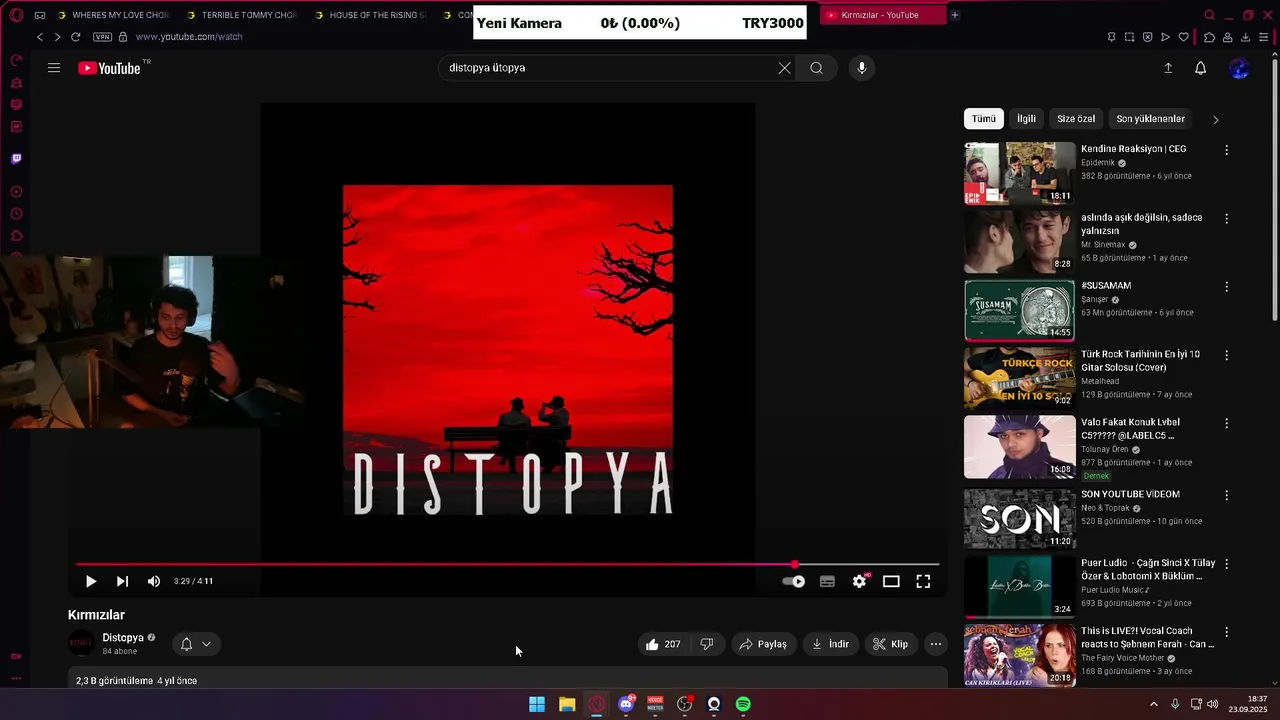Clear the search box text
1280x720 pixels.
(784, 68)
